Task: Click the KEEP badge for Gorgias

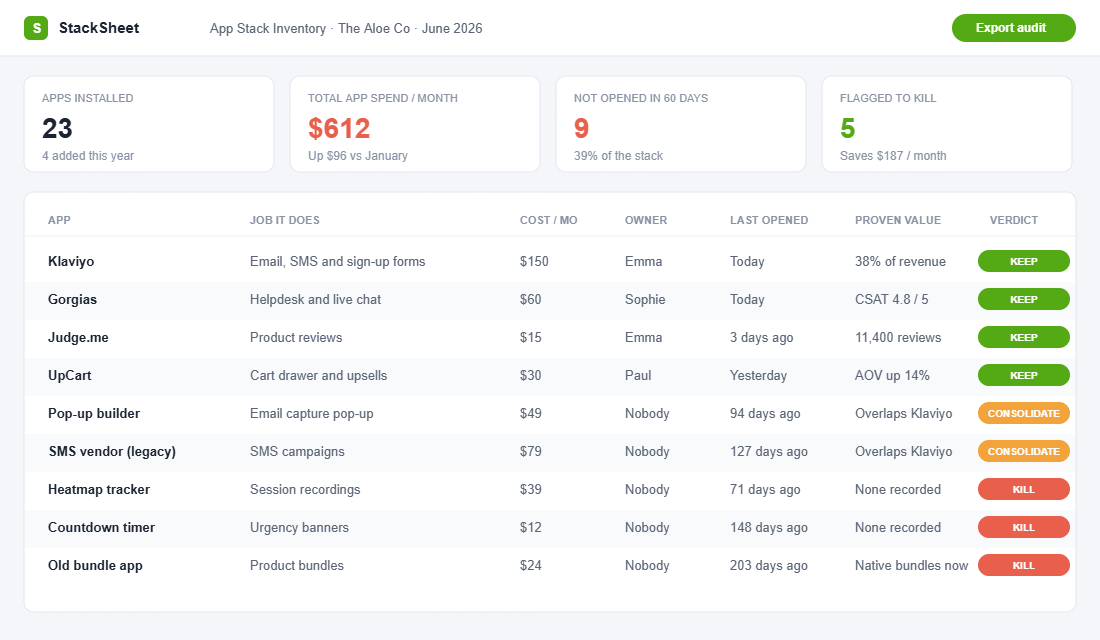Action: (1024, 299)
